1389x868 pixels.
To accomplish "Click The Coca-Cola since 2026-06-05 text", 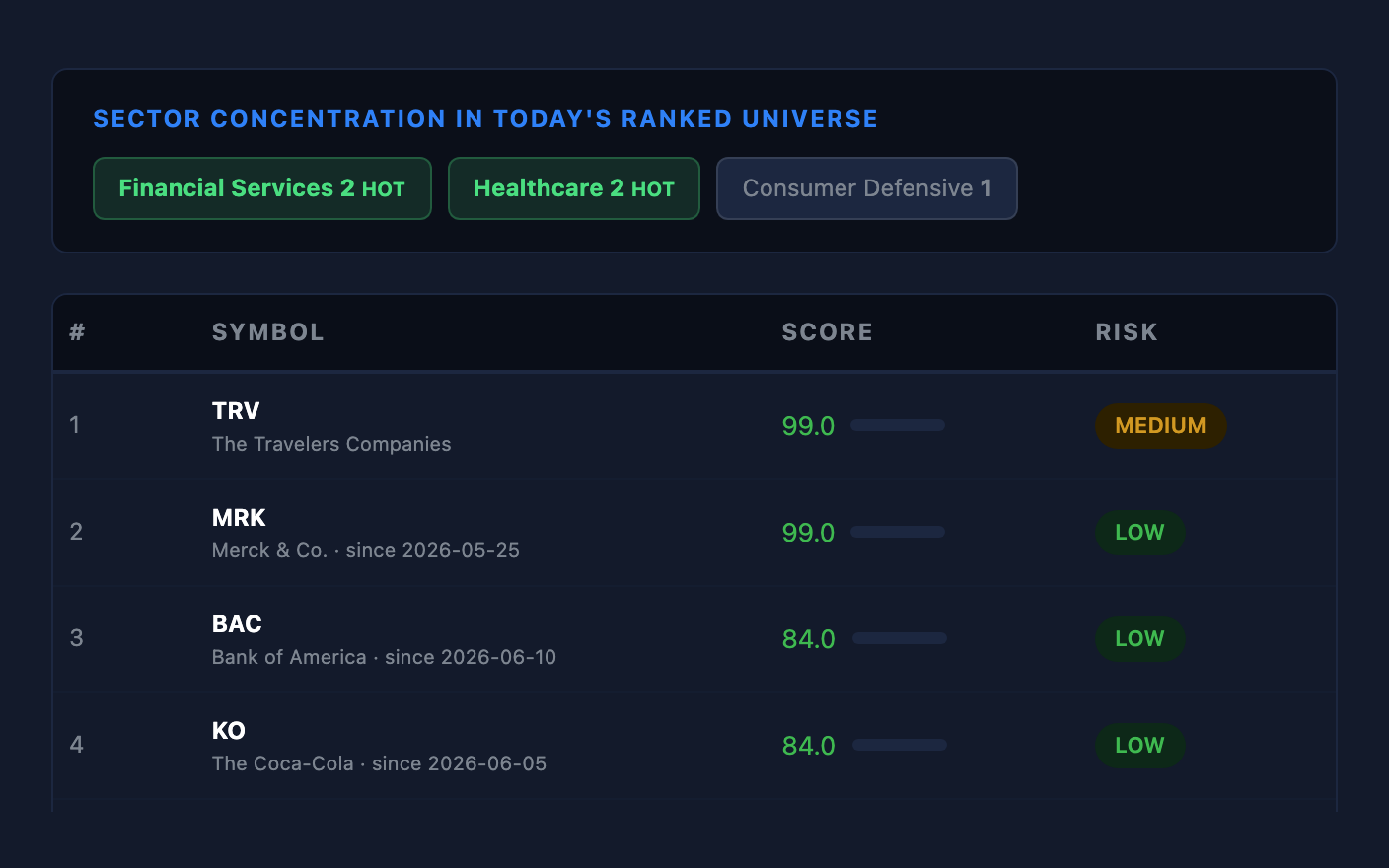I will click(380, 763).
